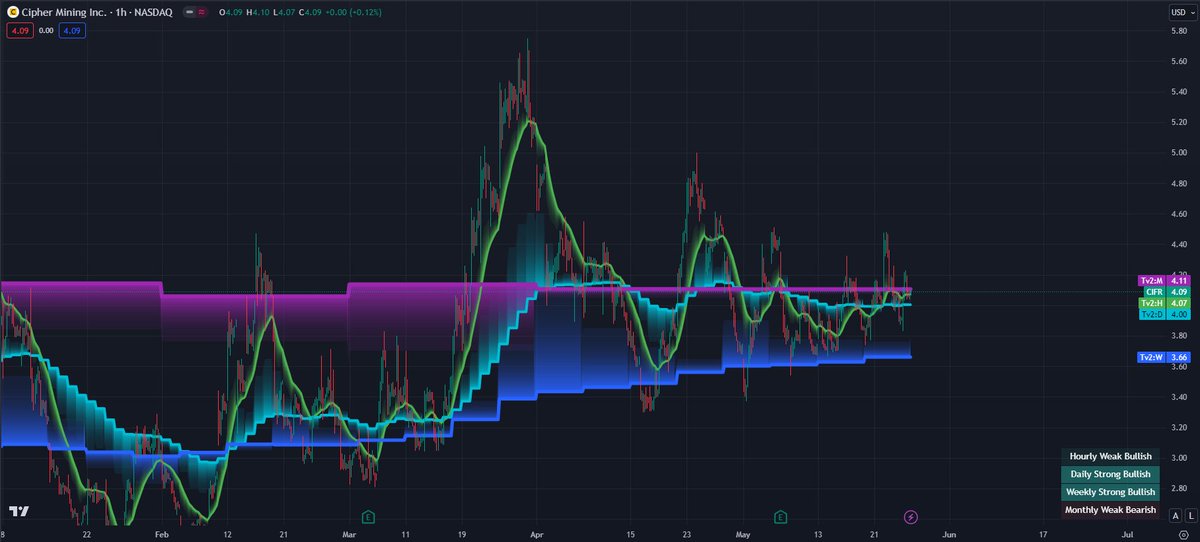Click the Cipher Mining yellow logo icon
1200x542 pixels.
(12, 13)
